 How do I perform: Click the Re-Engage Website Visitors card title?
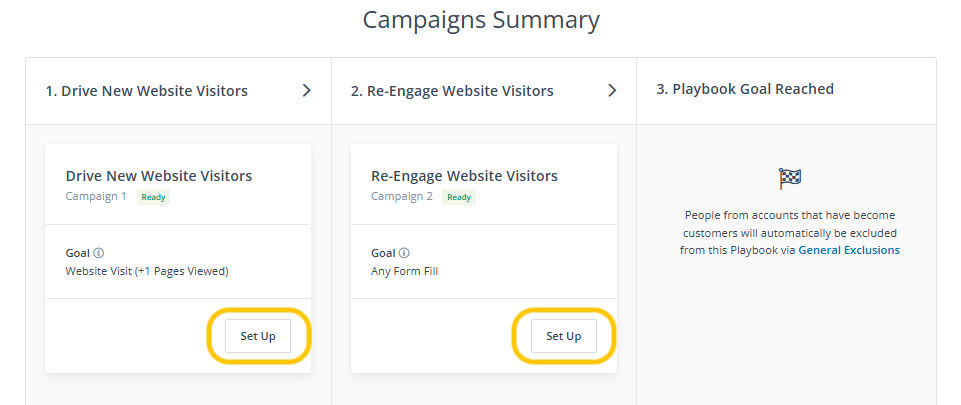[464, 176]
